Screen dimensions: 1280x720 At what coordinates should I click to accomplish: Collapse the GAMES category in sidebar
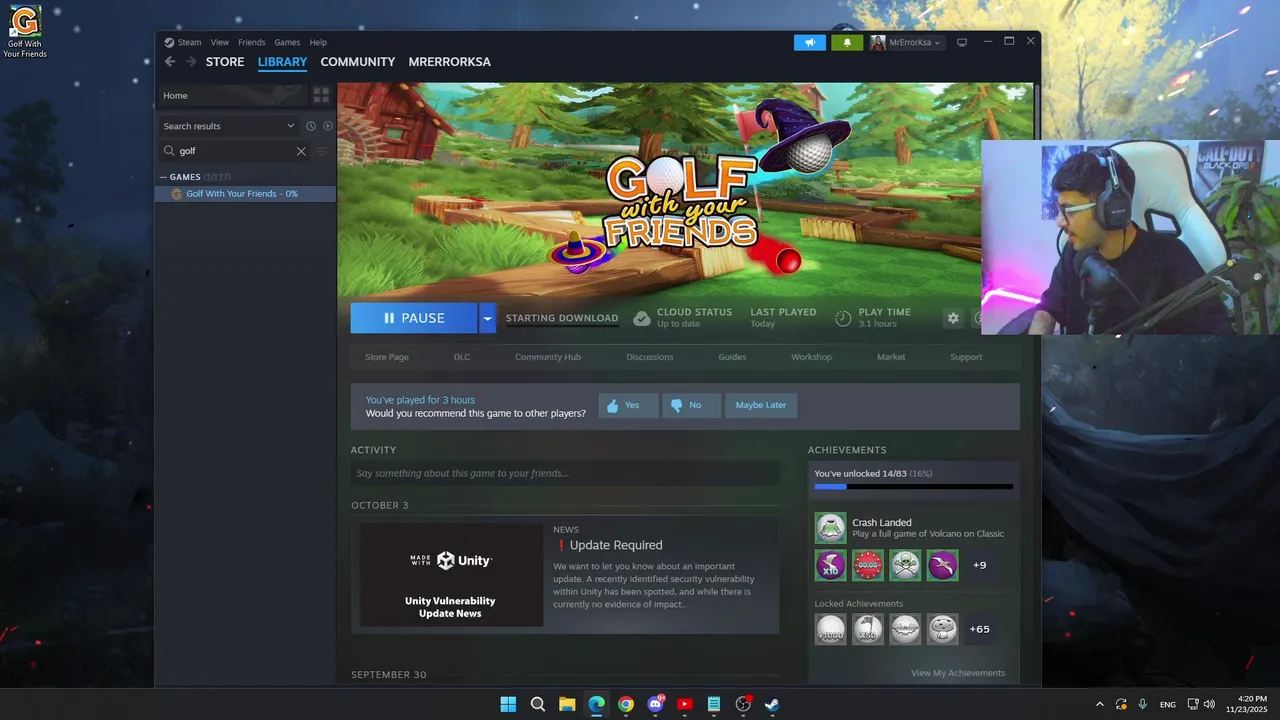pos(164,177)
